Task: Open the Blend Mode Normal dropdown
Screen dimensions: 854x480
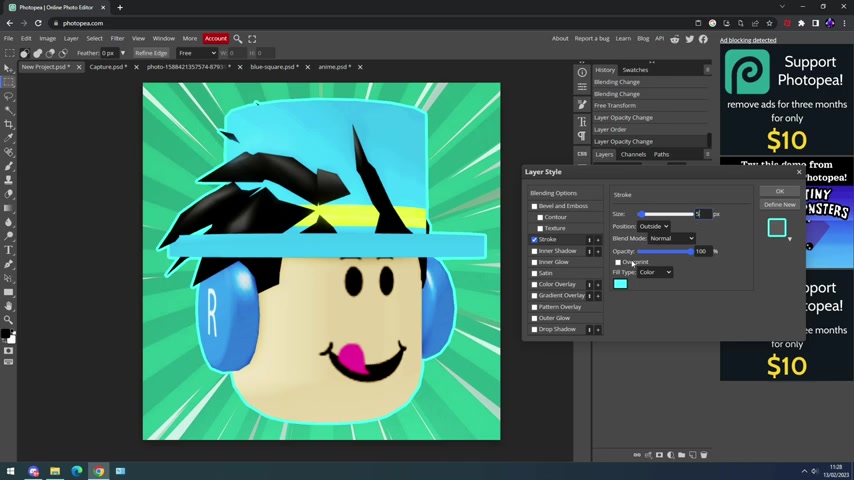Action: [x=672, y=238]
